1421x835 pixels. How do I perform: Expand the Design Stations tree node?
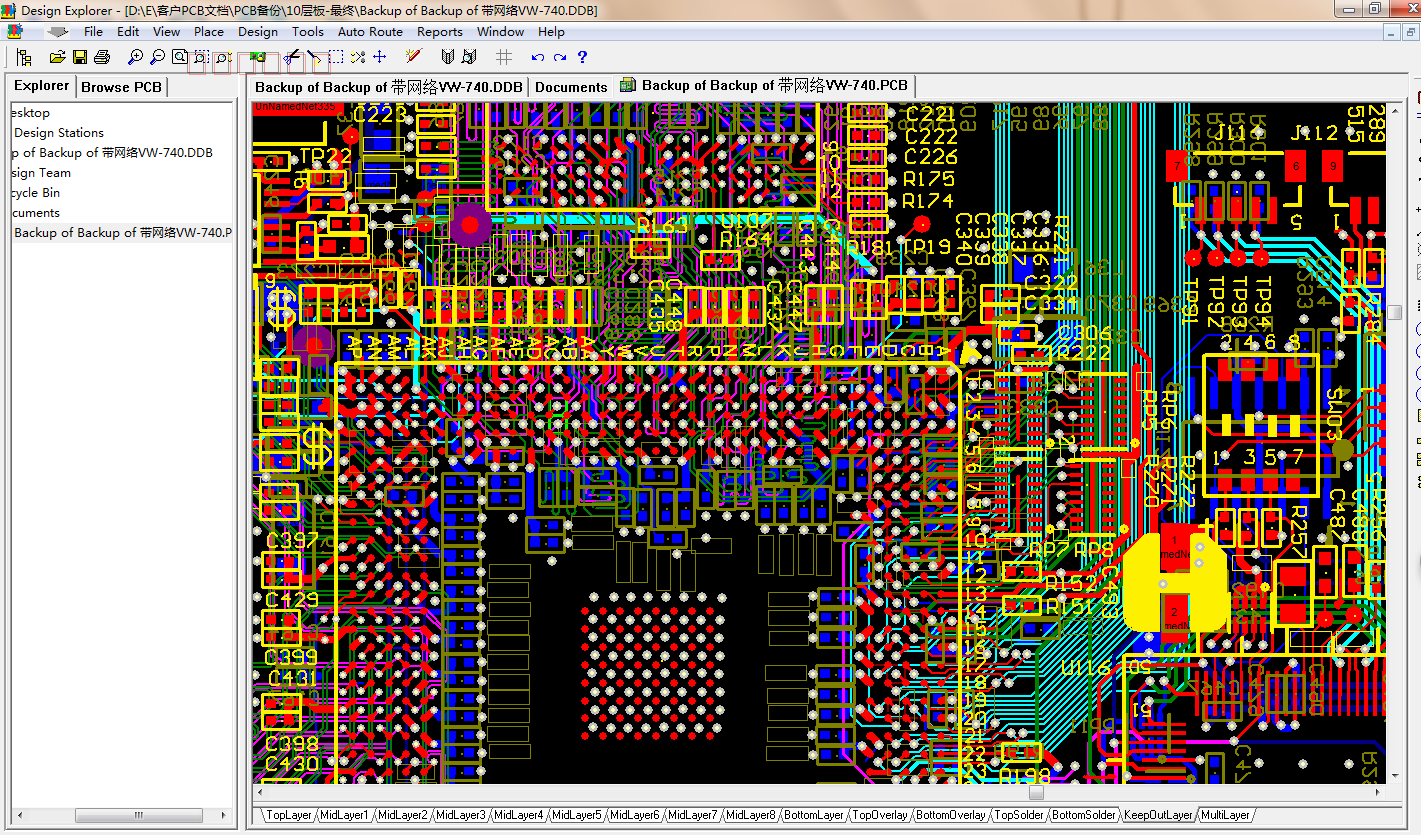point(57,132)
